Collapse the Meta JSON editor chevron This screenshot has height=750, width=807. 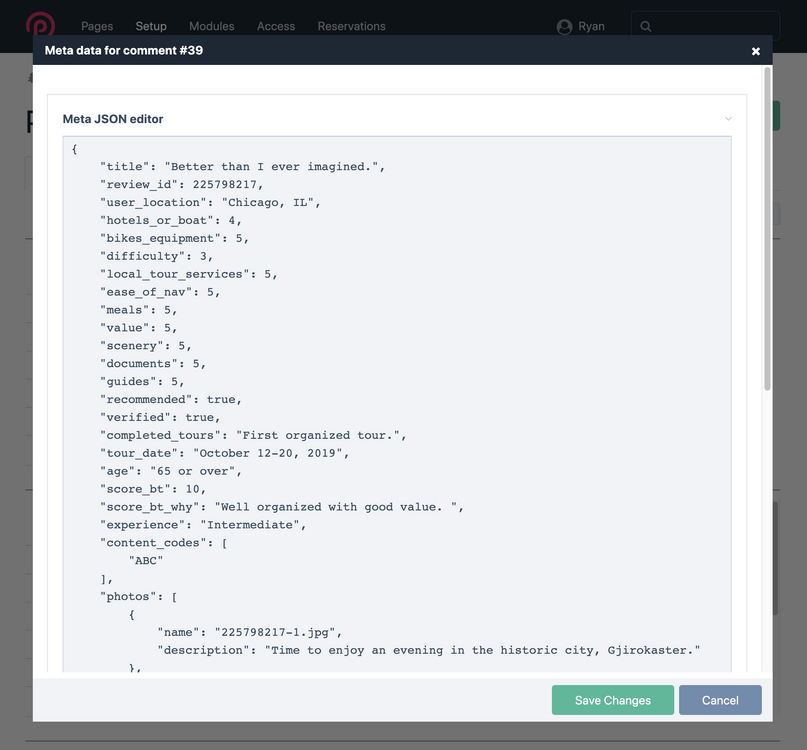[x=728, y=119]
